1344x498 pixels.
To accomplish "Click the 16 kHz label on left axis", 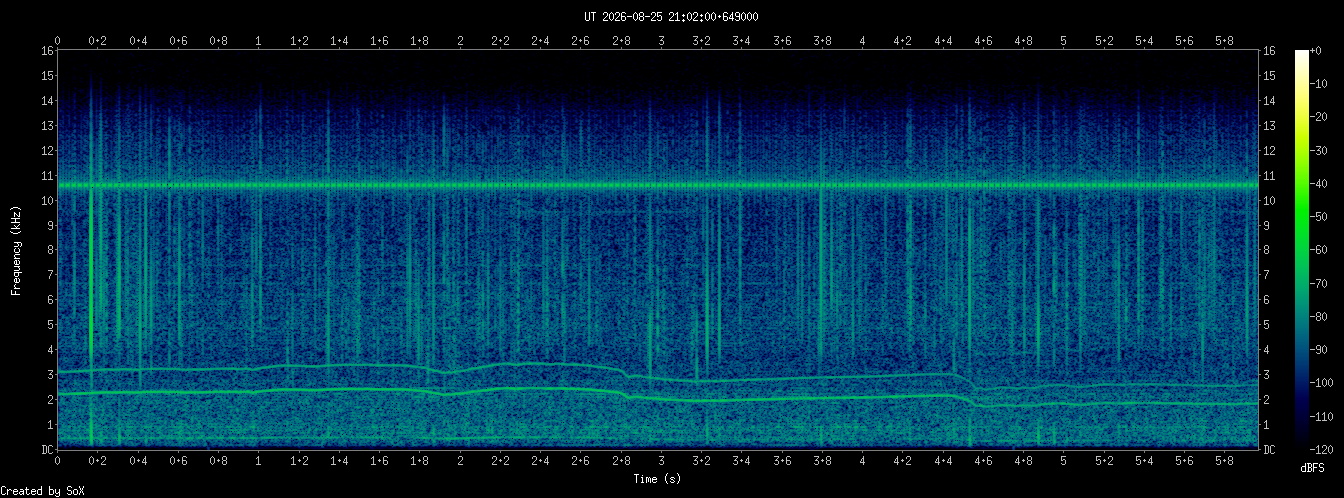I will 47,50.
